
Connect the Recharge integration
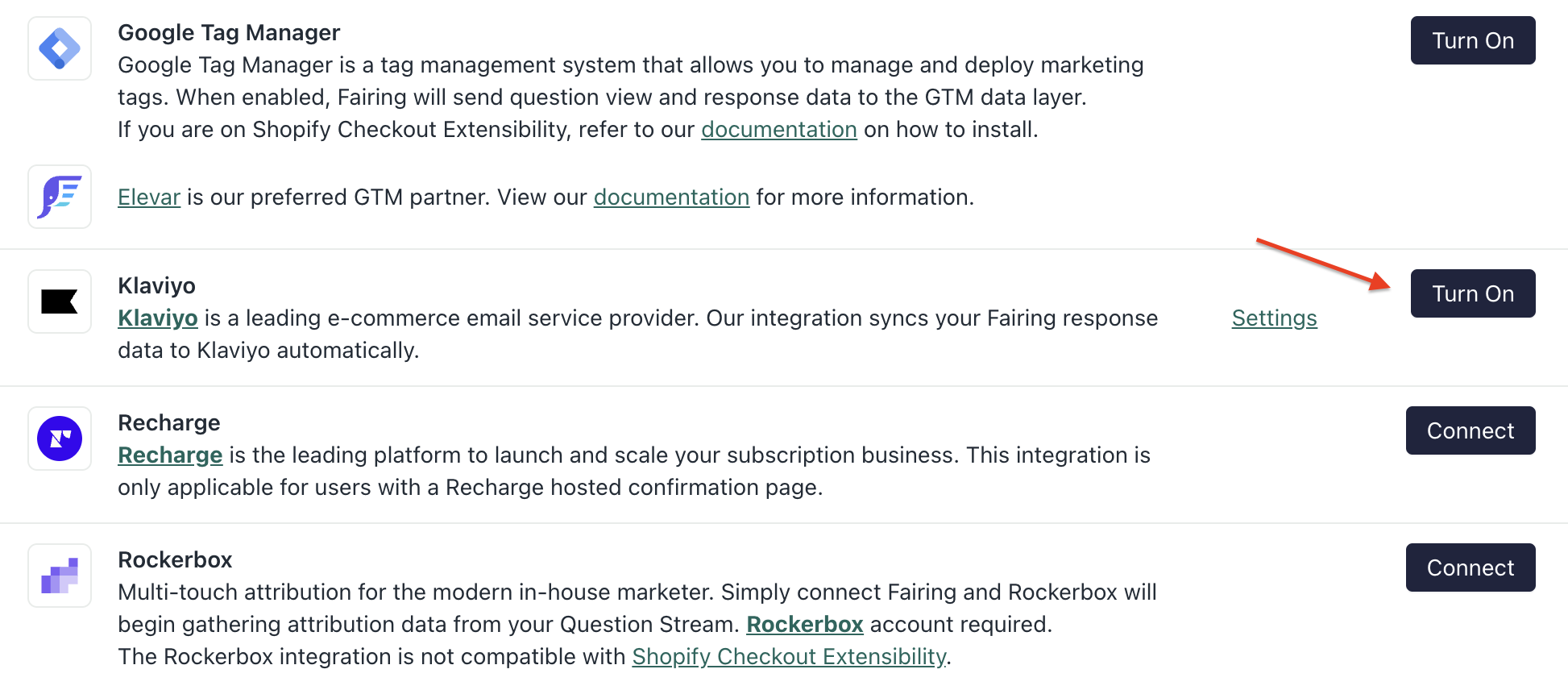pyautogui.click(x=1471, y=430)
